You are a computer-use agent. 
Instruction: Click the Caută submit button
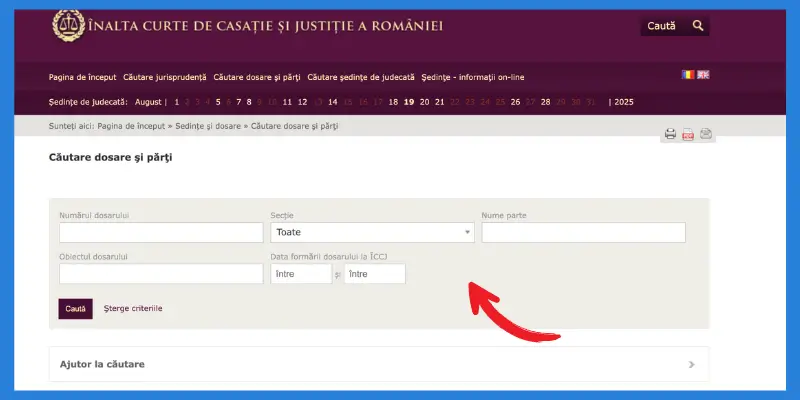[76, 309]
